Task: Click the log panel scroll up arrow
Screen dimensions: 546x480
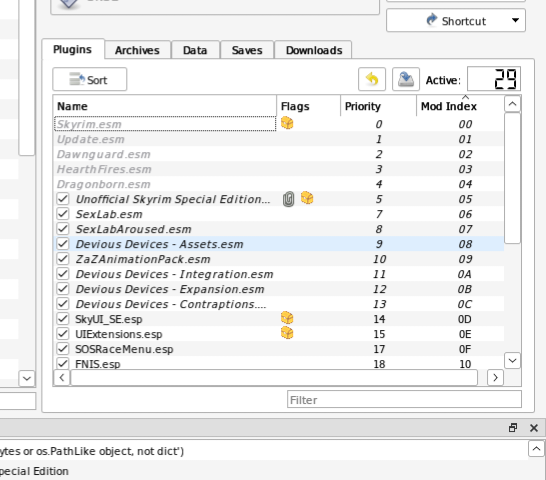Action: (536, 449)
